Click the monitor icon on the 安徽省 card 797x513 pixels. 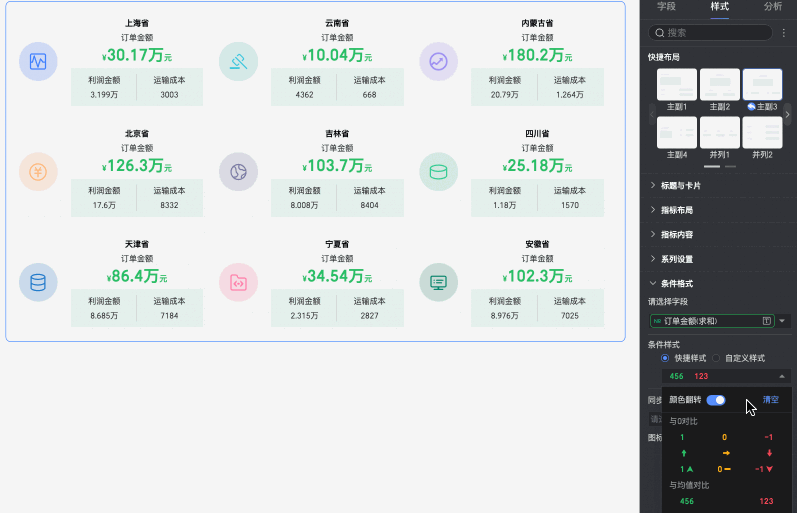[x=438, y=282]
